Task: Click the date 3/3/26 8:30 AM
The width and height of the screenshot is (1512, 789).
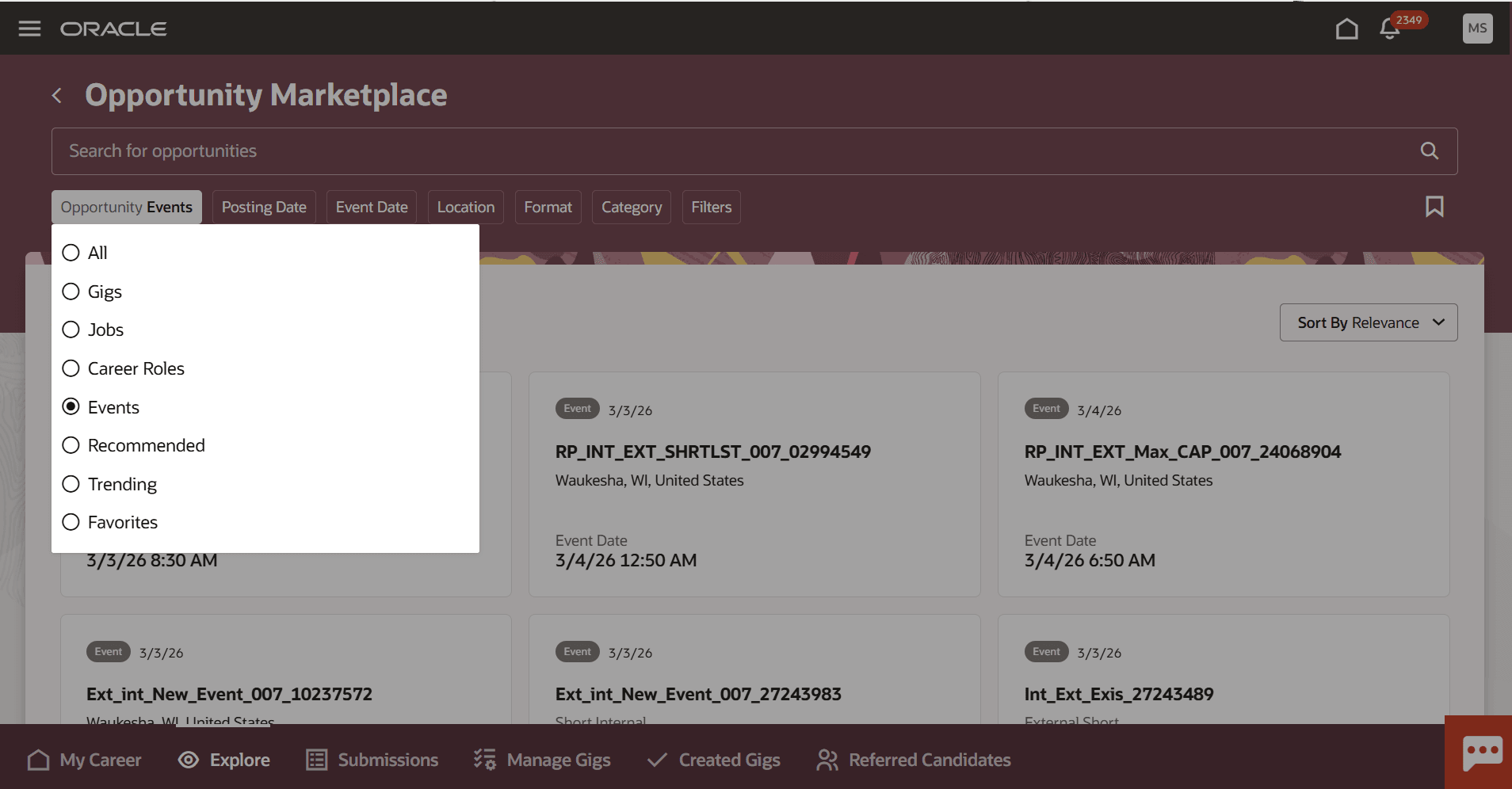Action: (152, 560)
